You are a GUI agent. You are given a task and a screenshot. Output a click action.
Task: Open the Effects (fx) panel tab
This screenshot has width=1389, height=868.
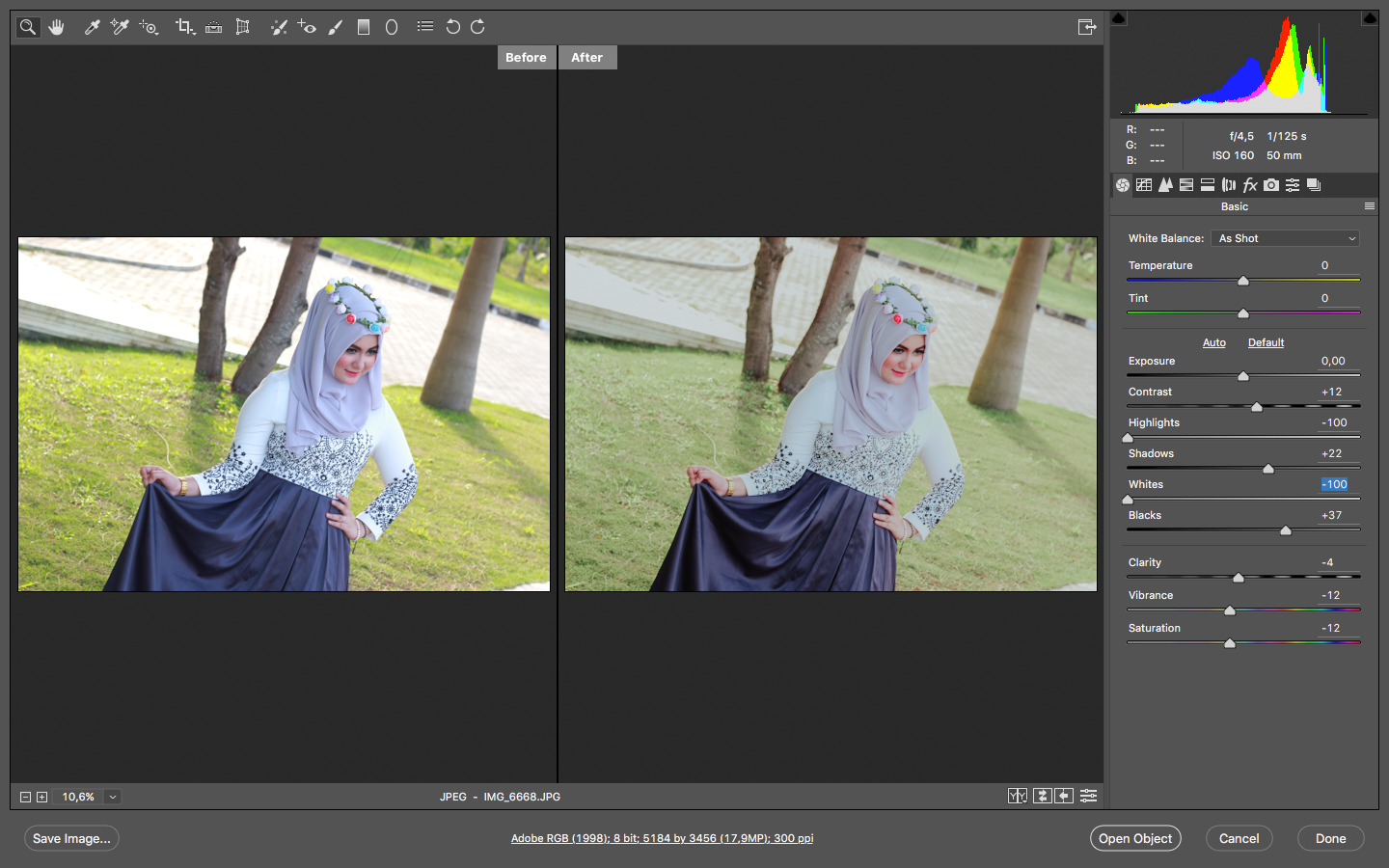coord(1250,185)
